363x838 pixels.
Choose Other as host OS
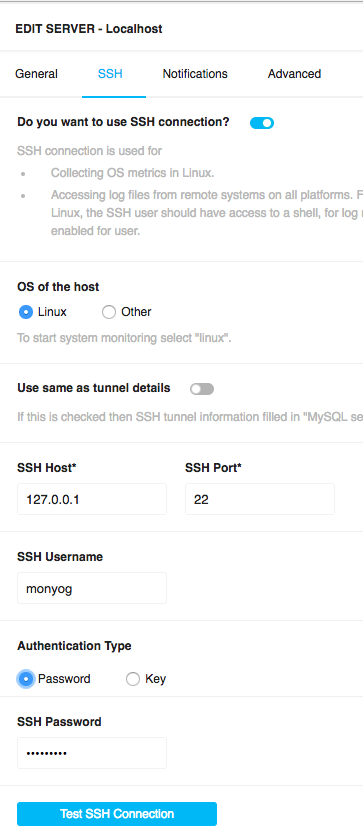click(x=109, y=312)
